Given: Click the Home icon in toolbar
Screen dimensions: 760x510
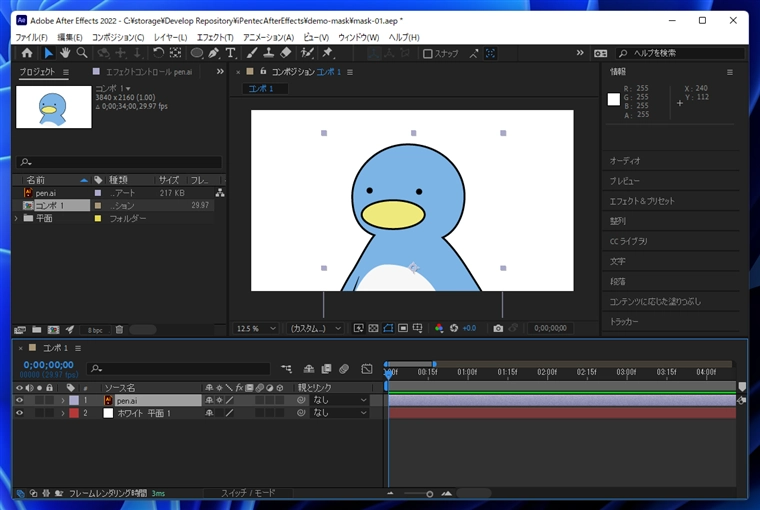Looking at the screenshot, I should tap(27, 53).
